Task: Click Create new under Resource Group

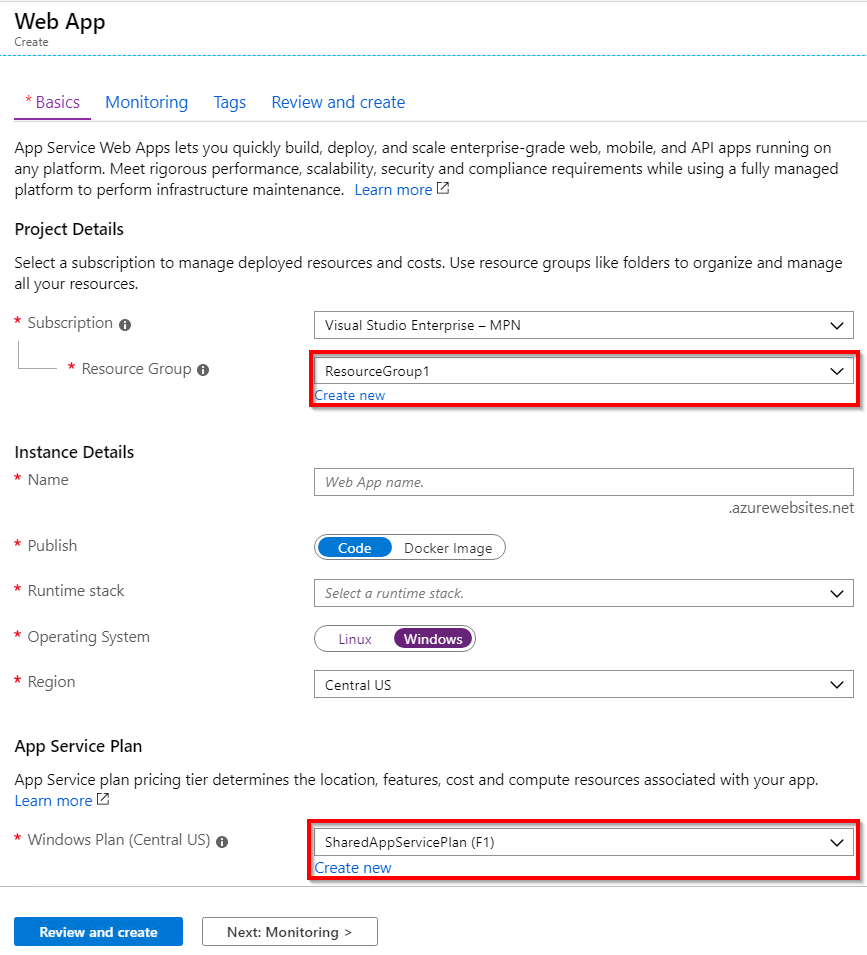Action: pos(349,394)
